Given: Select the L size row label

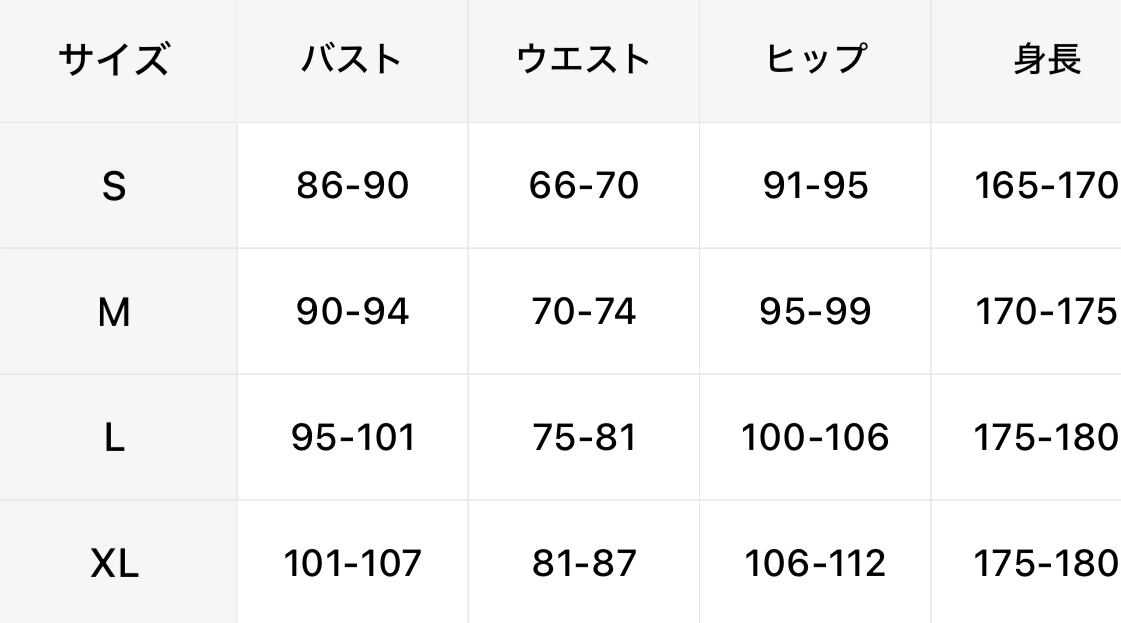Looking at the screenshot, I should click(x=114, y=438).
